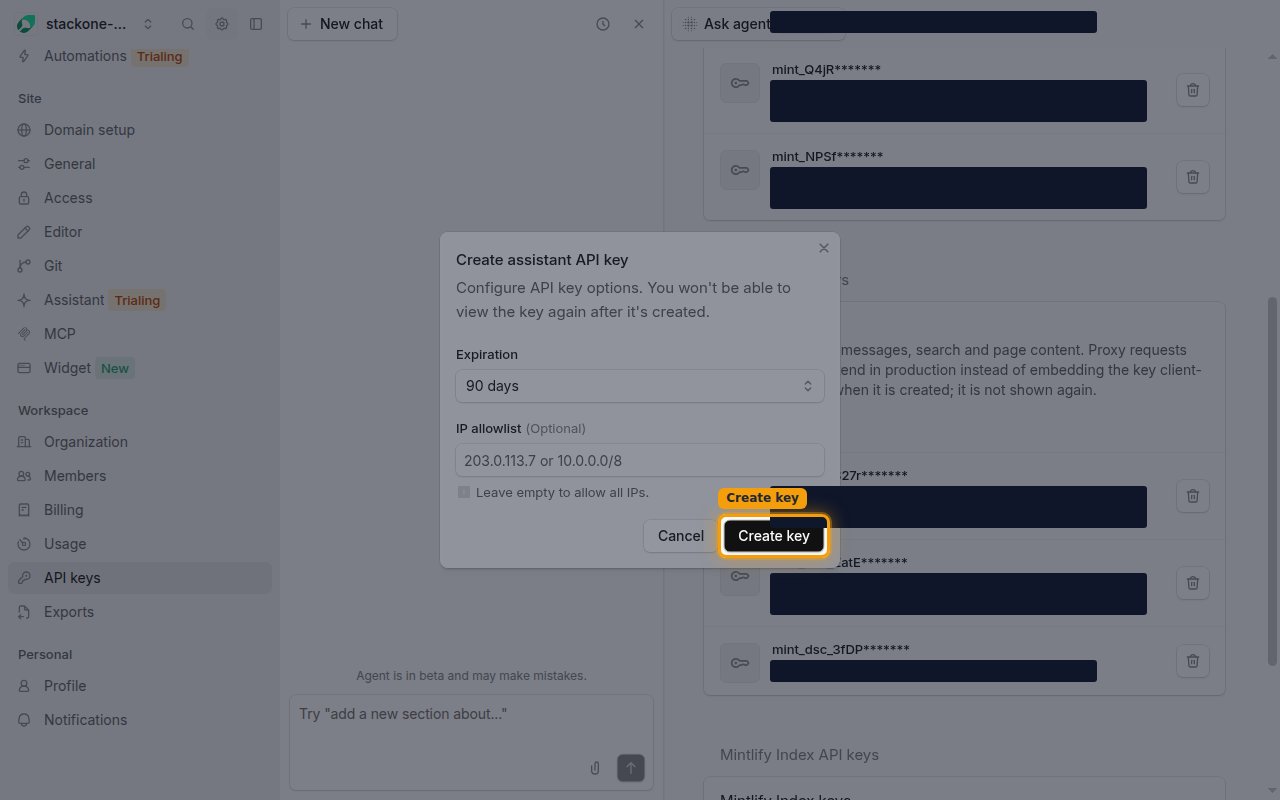The width and height of the screenshot is (1280, 800).
Task: Go to Access settings
Action: point(140,198)
